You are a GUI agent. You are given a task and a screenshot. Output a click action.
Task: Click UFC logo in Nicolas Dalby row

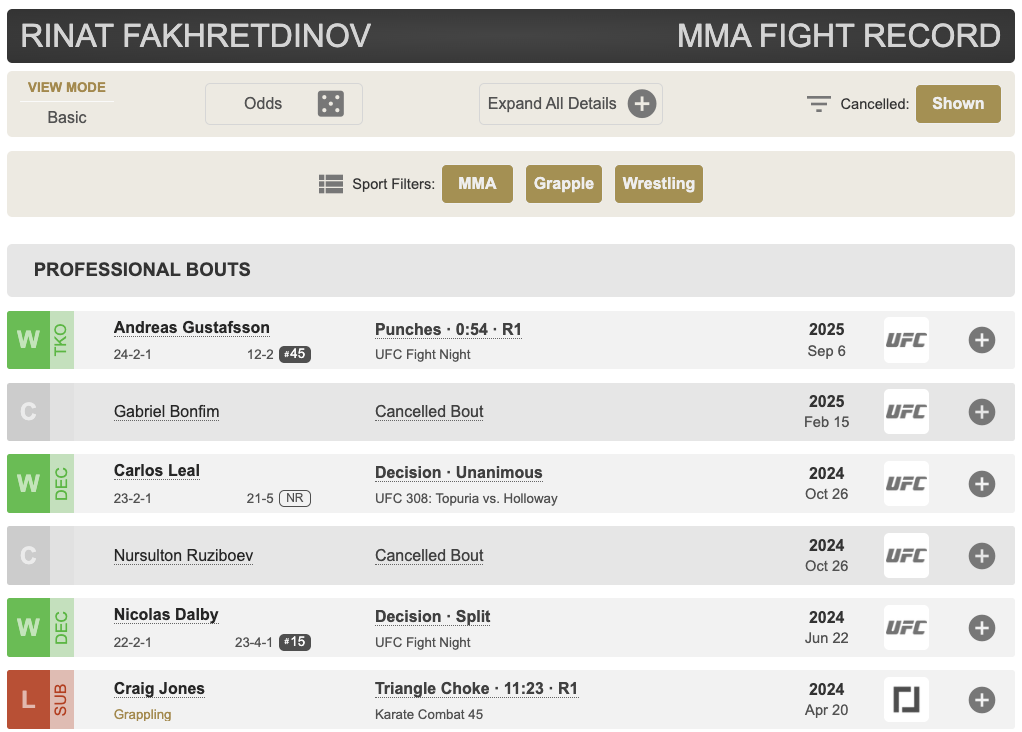point(906,628)
